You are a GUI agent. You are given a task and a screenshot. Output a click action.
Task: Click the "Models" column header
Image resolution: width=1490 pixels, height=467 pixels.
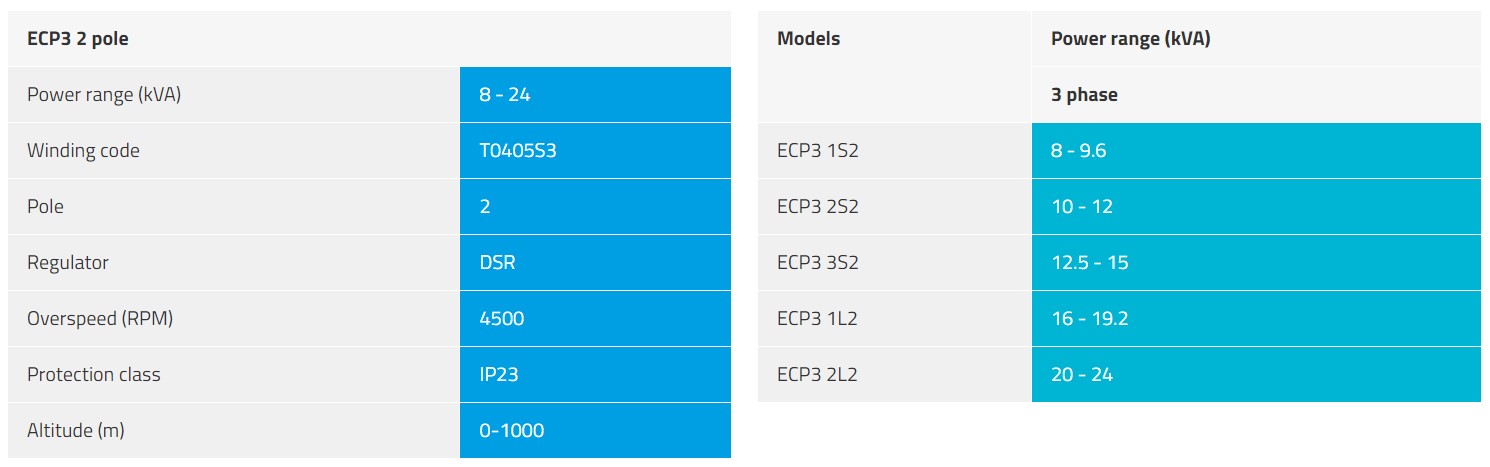(808, 39)
